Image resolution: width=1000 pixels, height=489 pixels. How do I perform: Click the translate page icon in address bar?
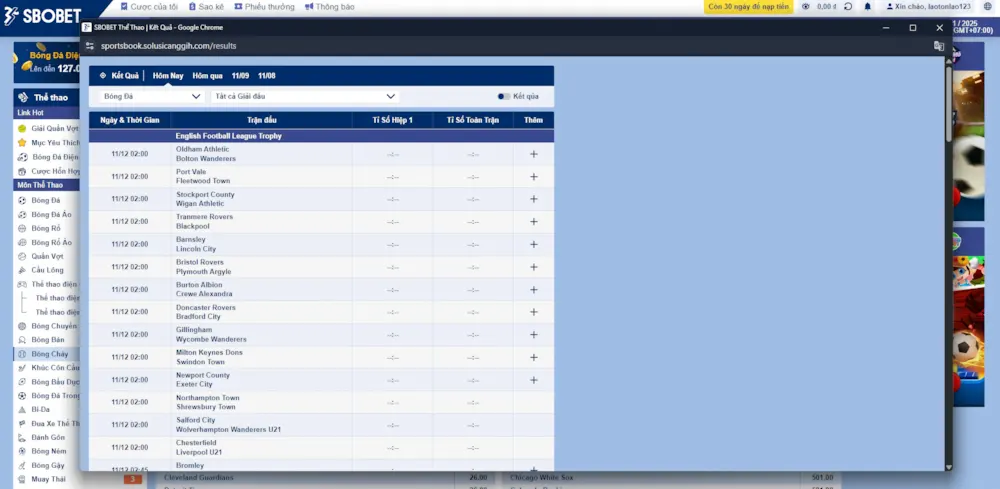point(938,46)
